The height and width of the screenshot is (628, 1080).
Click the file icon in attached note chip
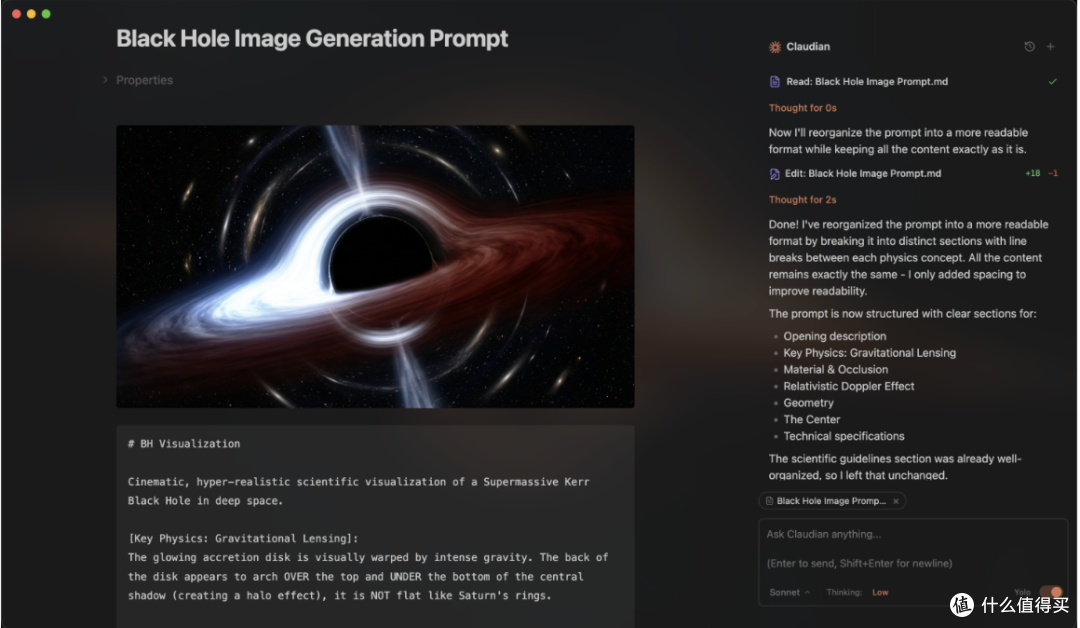769,501
